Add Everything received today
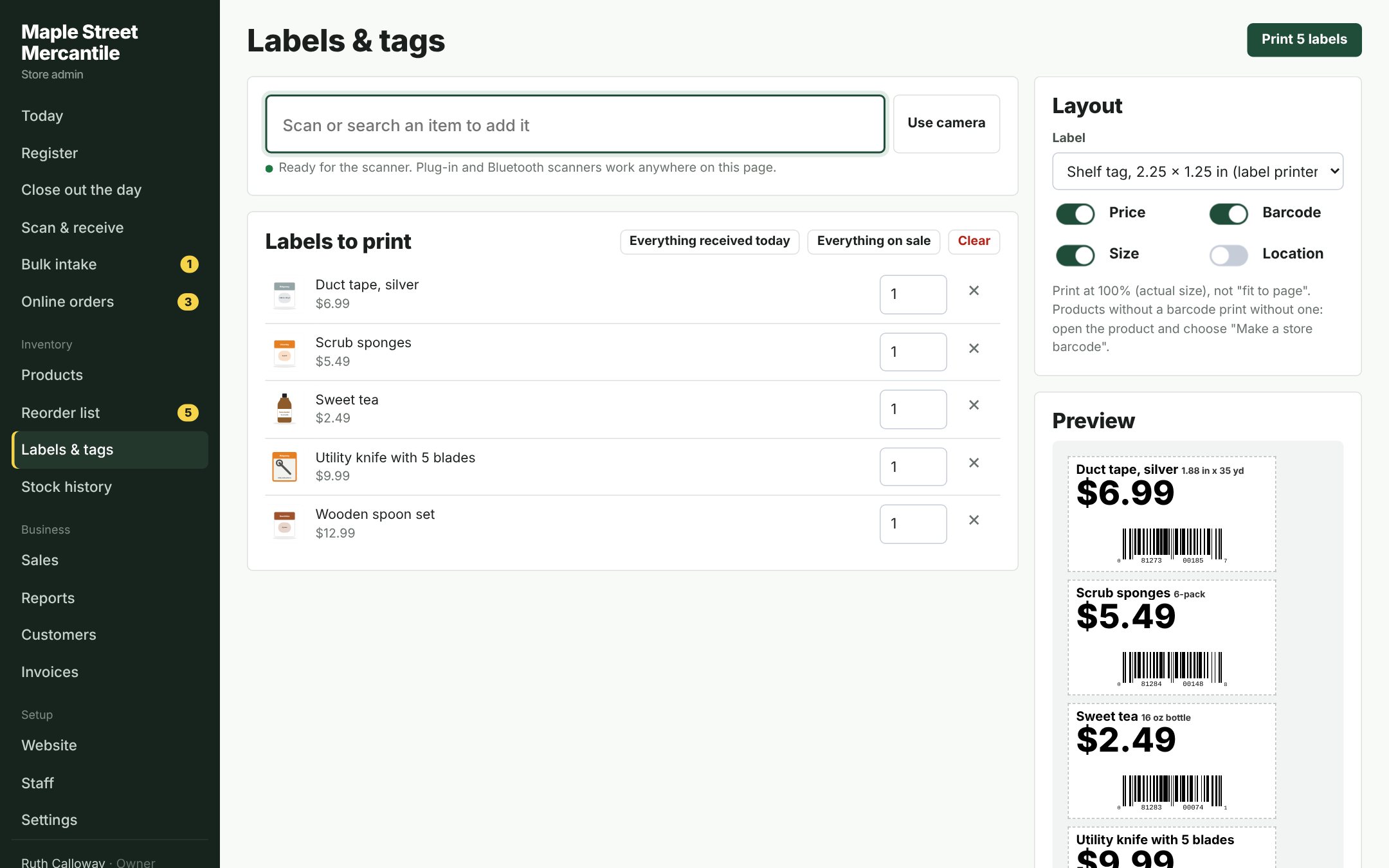Viewport: 1389px width, 868px height. pyautogui.click(x=709, y=241)
